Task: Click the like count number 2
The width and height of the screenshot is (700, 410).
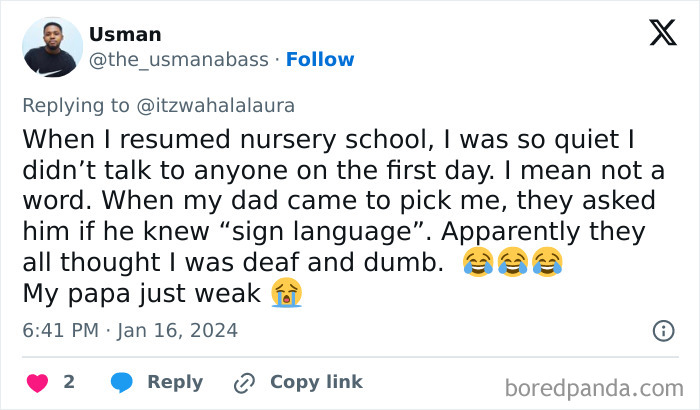Action: 69,382
